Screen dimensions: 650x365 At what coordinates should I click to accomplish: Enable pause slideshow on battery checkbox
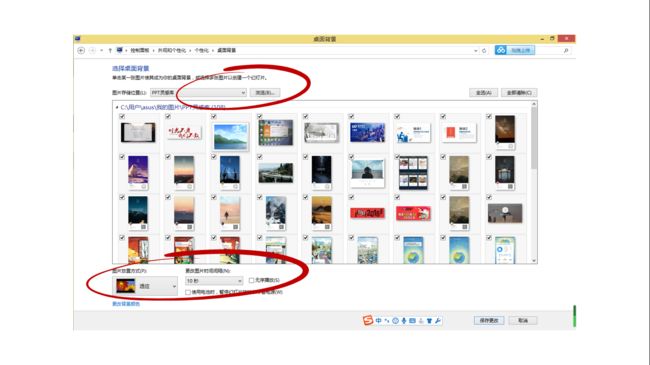pyautogui.click(x=188, y=292)
